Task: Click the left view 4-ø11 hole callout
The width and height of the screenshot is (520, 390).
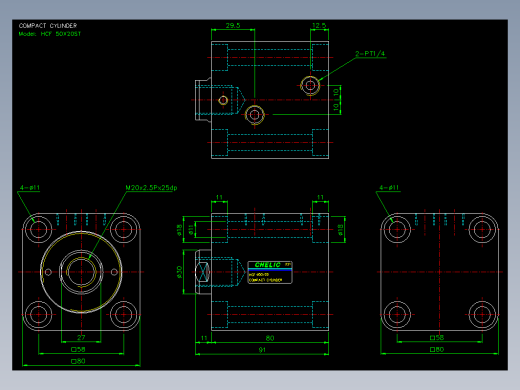Action: [30, 188]
